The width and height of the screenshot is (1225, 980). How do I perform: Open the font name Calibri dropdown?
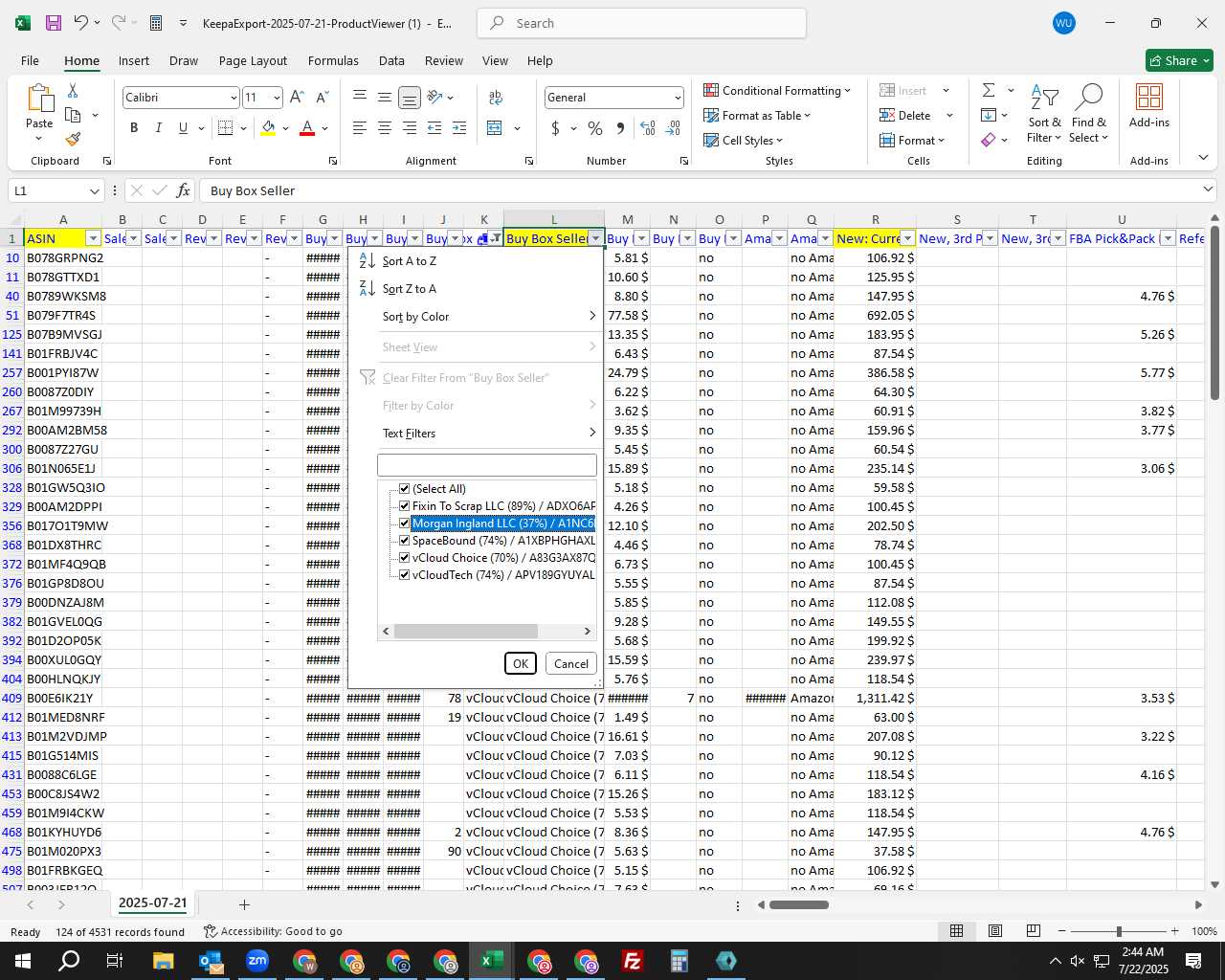(233, 98)
